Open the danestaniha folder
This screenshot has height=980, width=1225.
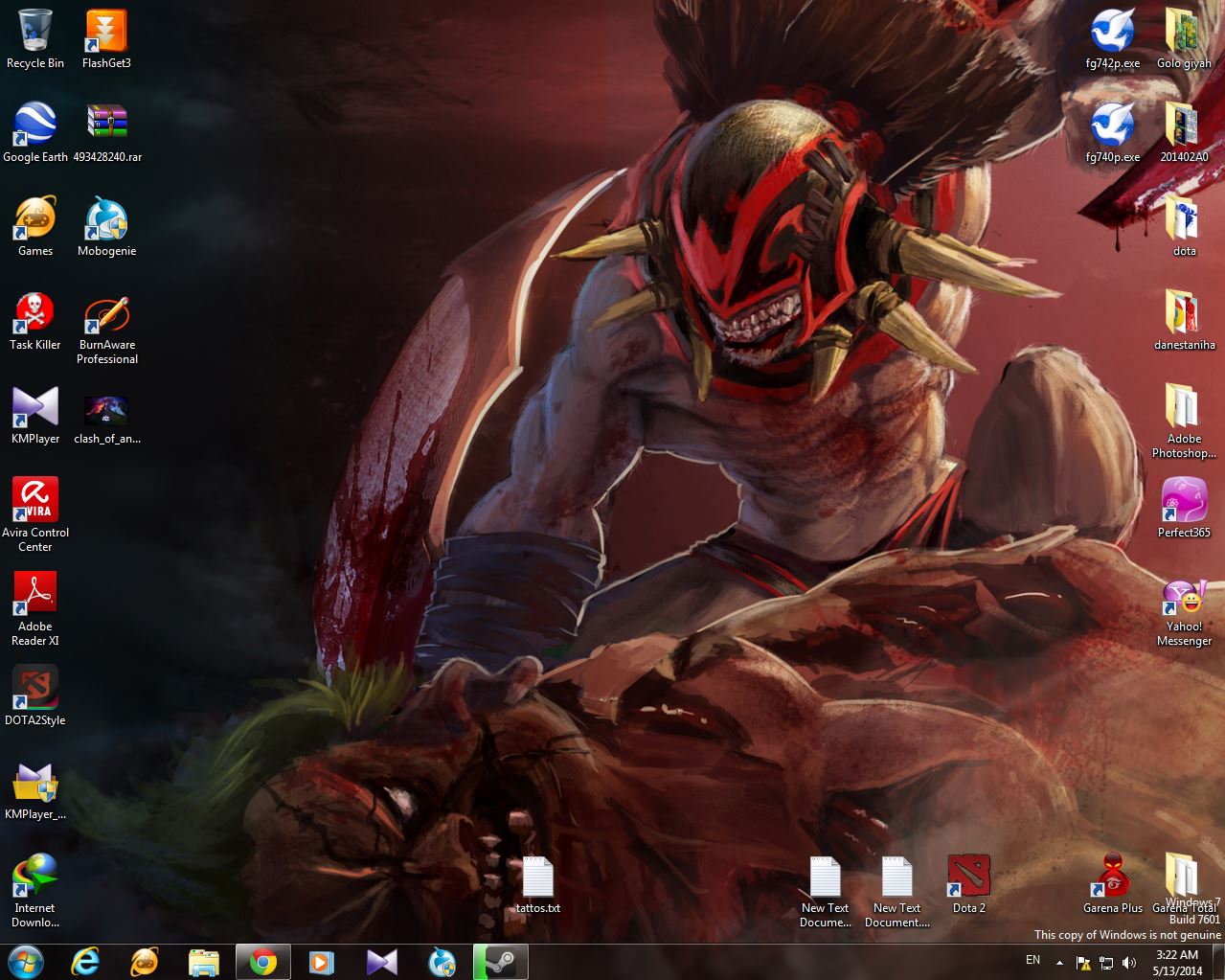(x=1184, y=321)
